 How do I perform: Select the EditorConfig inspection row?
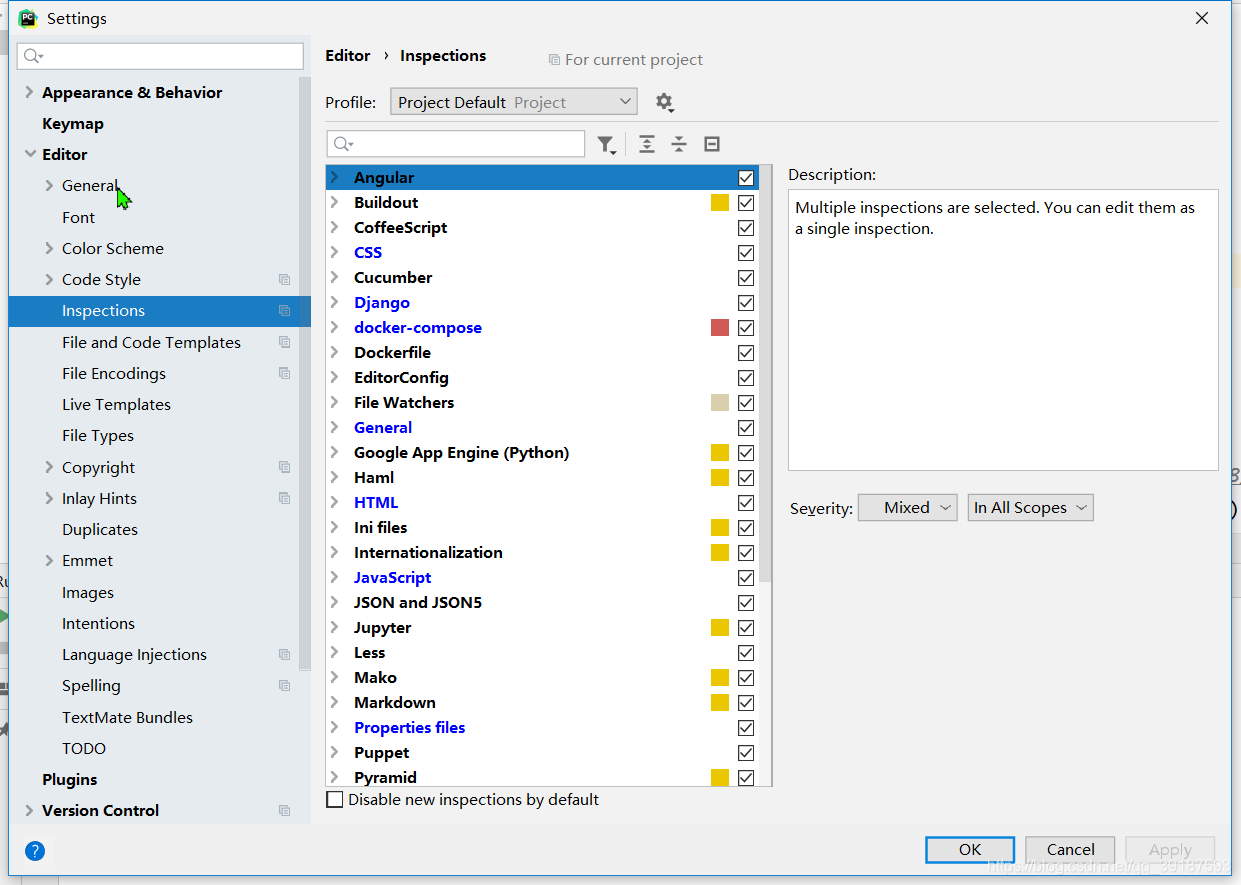point(542,377)
